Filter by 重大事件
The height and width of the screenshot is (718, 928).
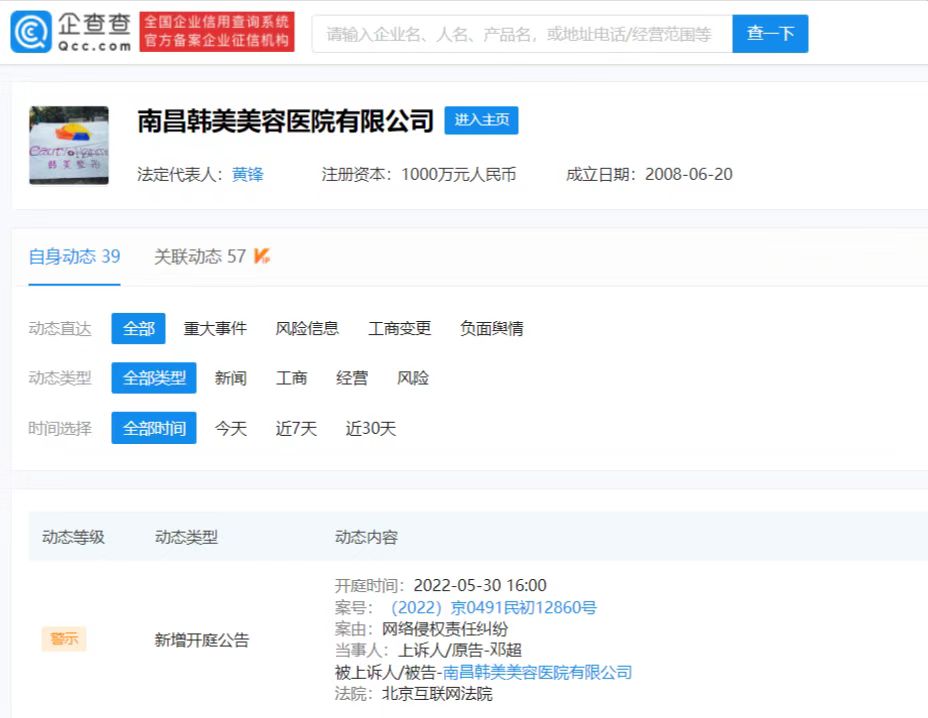click(x=215, y=329)
